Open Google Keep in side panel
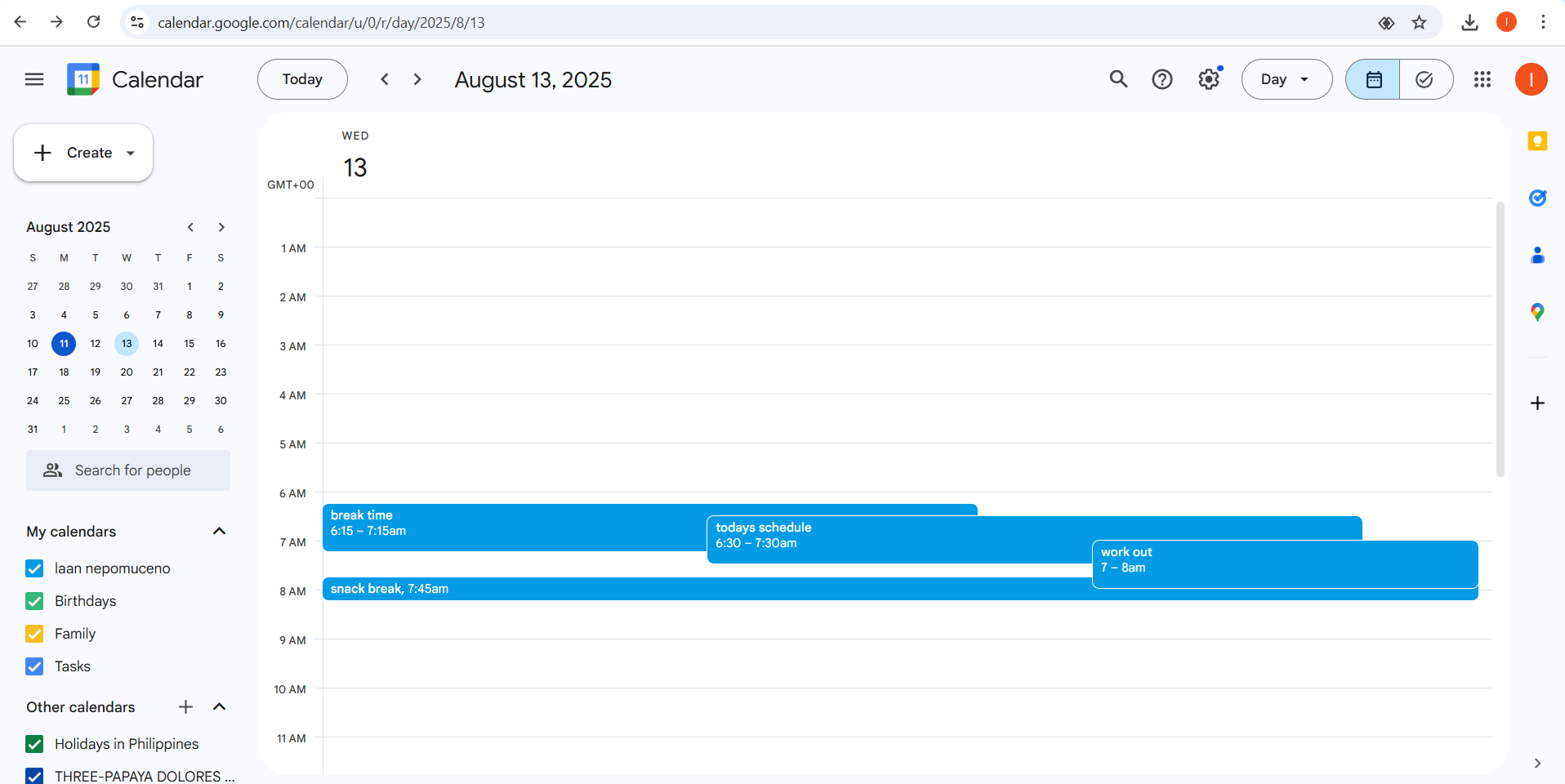1565x784 pixels. coord(1537,141)
